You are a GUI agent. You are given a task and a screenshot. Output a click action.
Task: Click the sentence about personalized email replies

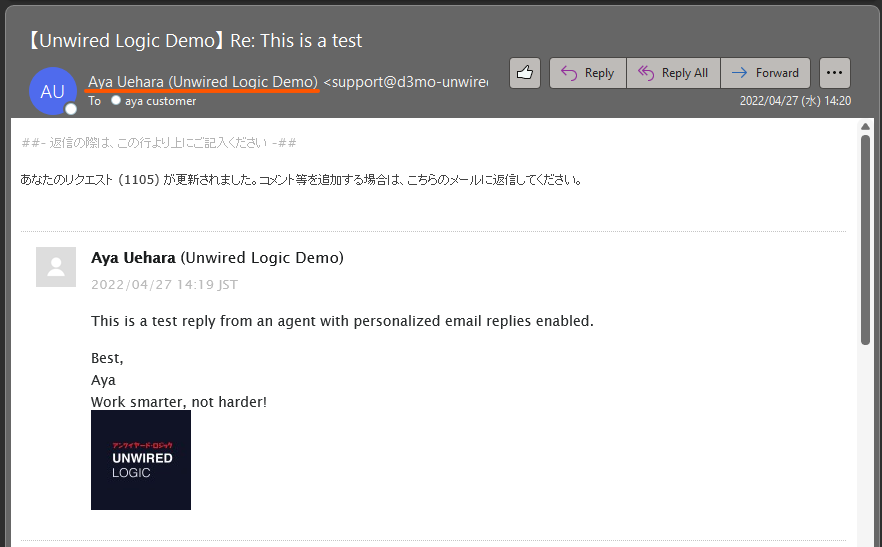click(342, 321)
